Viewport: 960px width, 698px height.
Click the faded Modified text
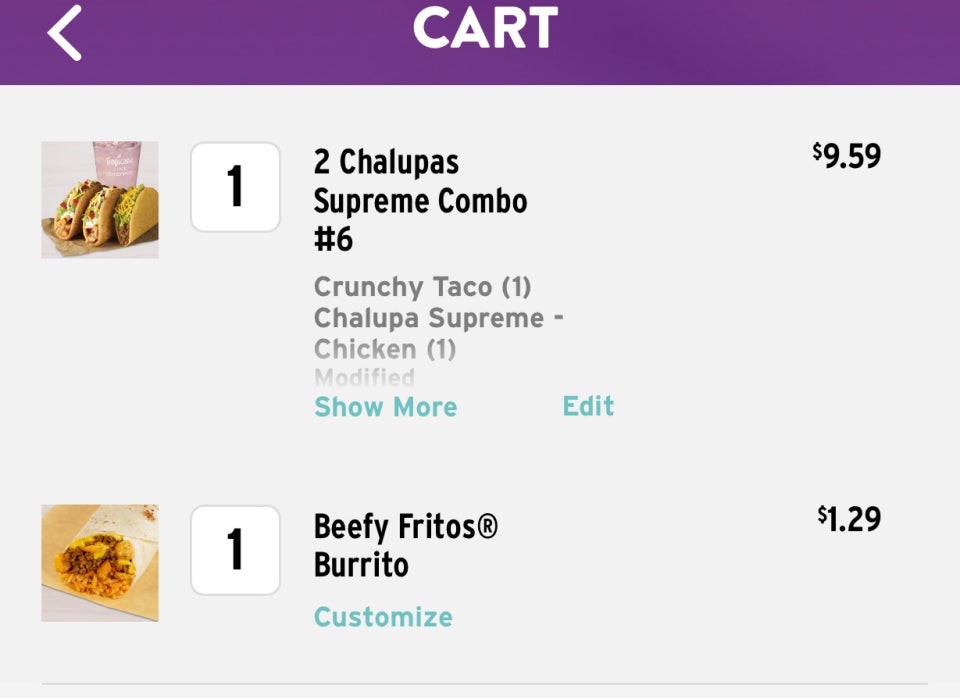364,377
